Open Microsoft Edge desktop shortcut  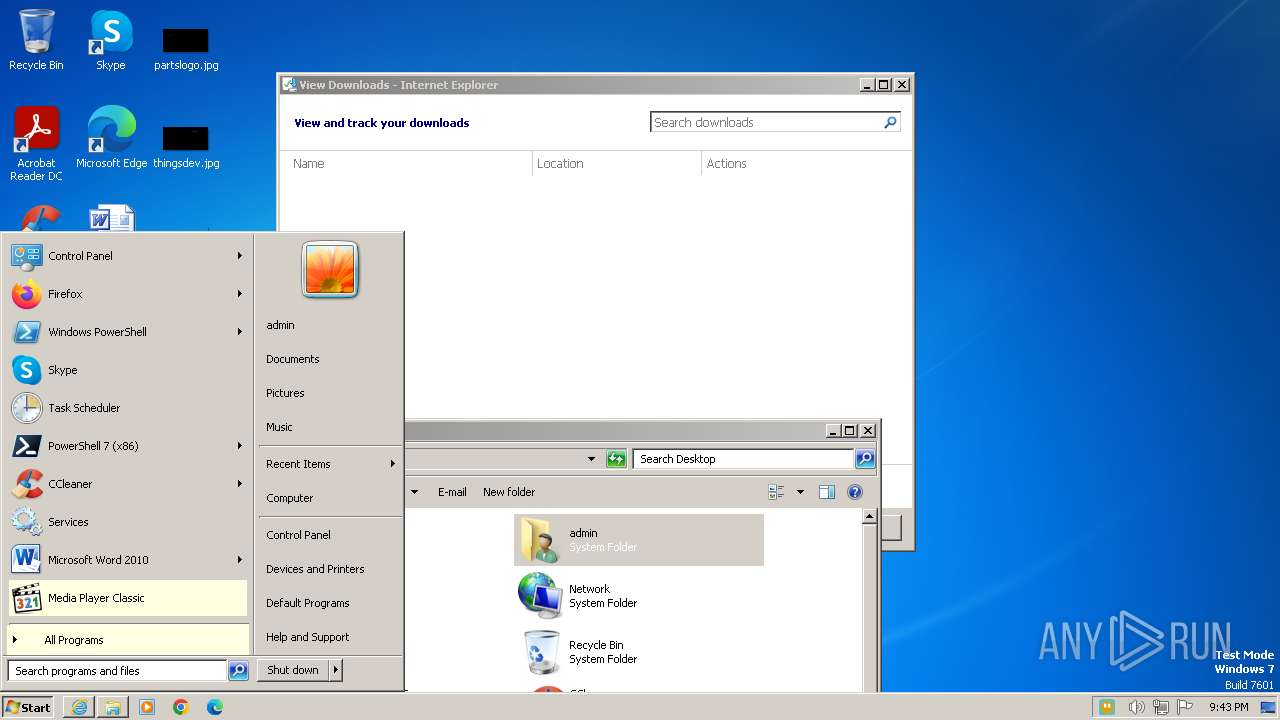[111, 138]
